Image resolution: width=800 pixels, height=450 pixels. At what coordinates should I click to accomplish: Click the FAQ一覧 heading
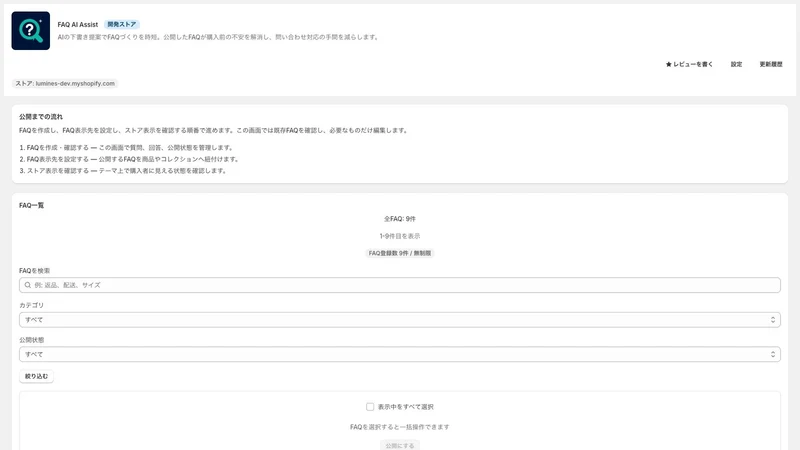[x=32, y=205]
